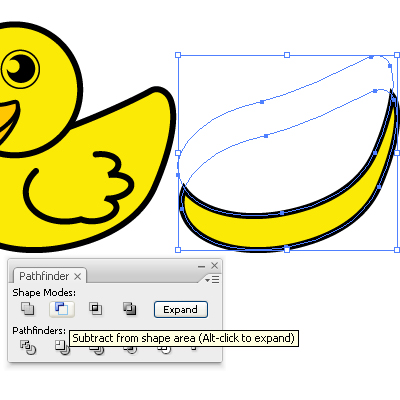Image resolution: width=400 pixels, height=400 pixels.
Task: Close the Pathfinder tab with its x
Action: (x=77, y=276)
